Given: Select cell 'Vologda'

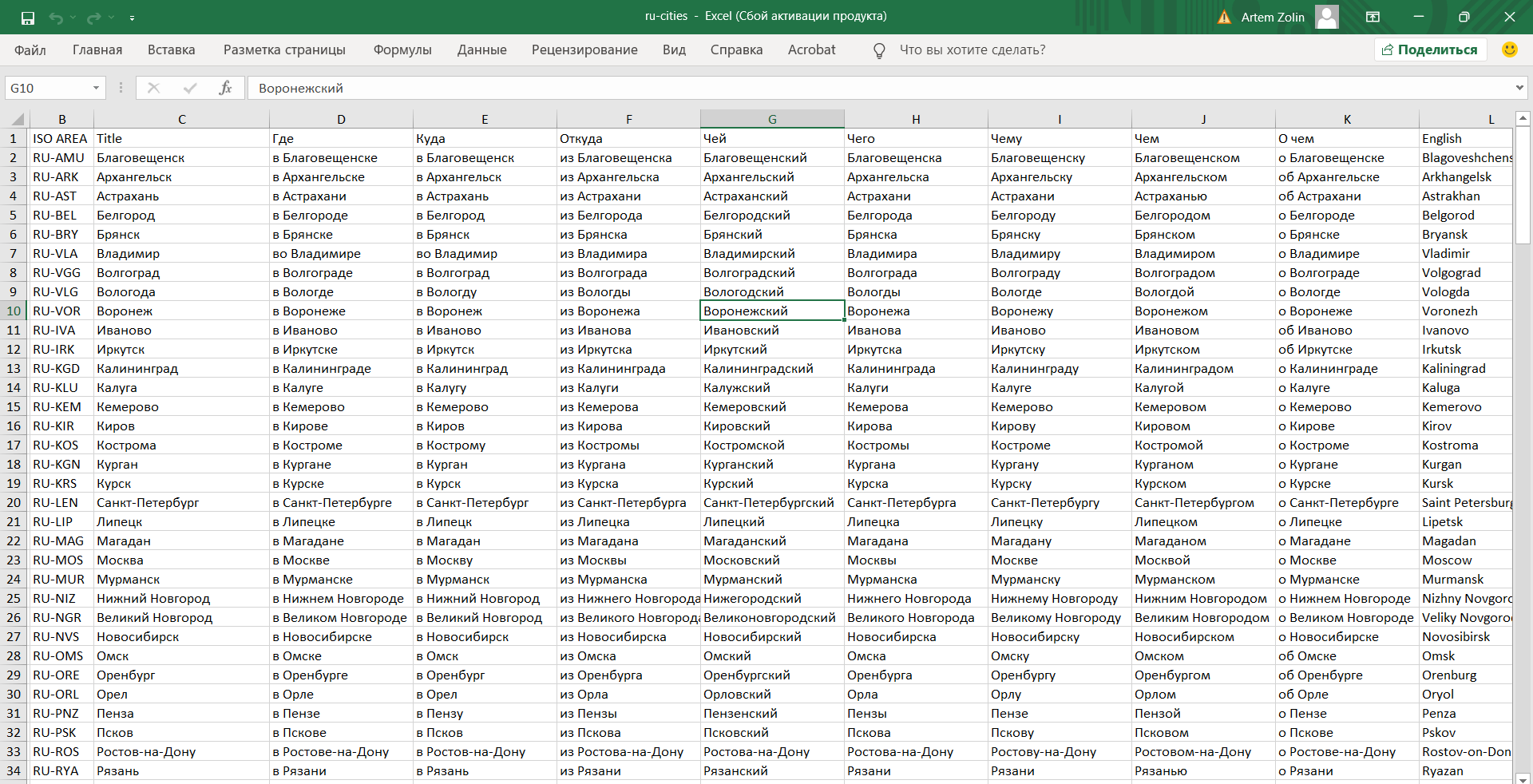Looking at the screenshot, I should pyautogui.click(x=1466, y=291).
